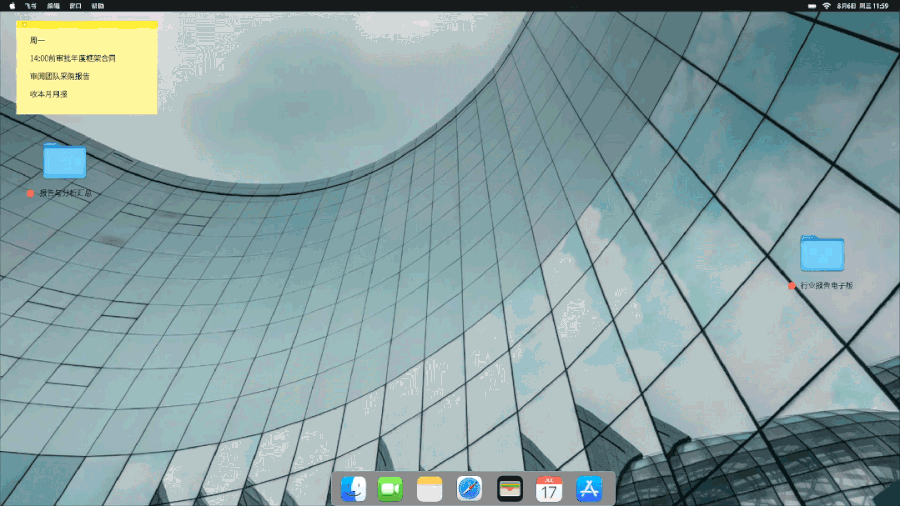900x506 pixels.
Task: Open the Apple menu
Action: click(12, 6)
